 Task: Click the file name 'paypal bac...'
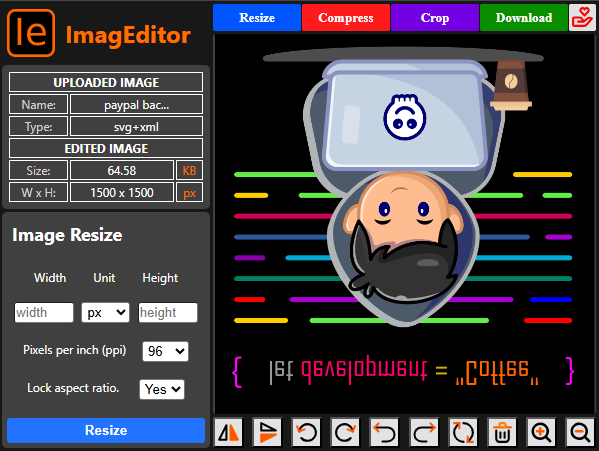click(136, 105)
